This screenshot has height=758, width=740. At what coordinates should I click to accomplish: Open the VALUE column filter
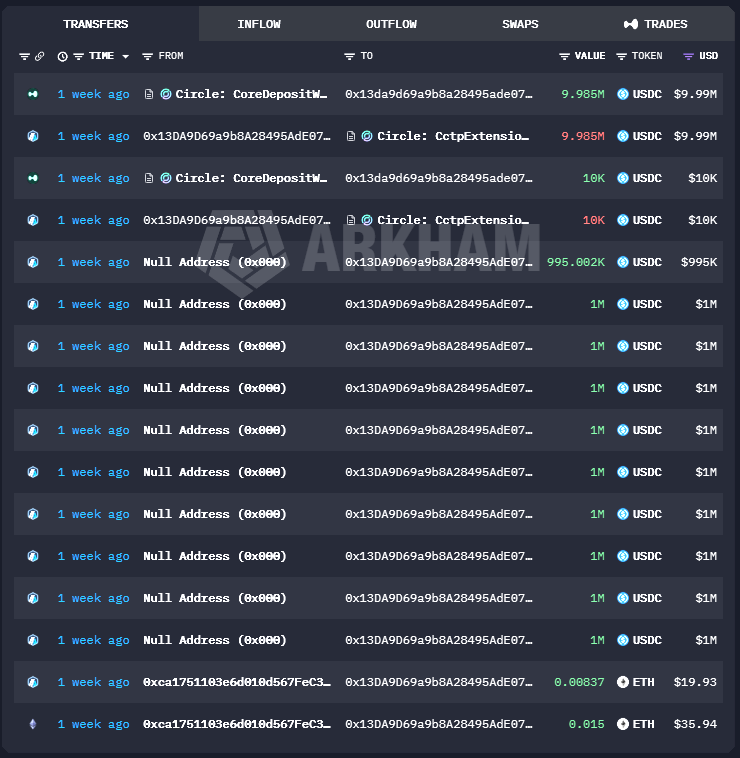point(564,57)
